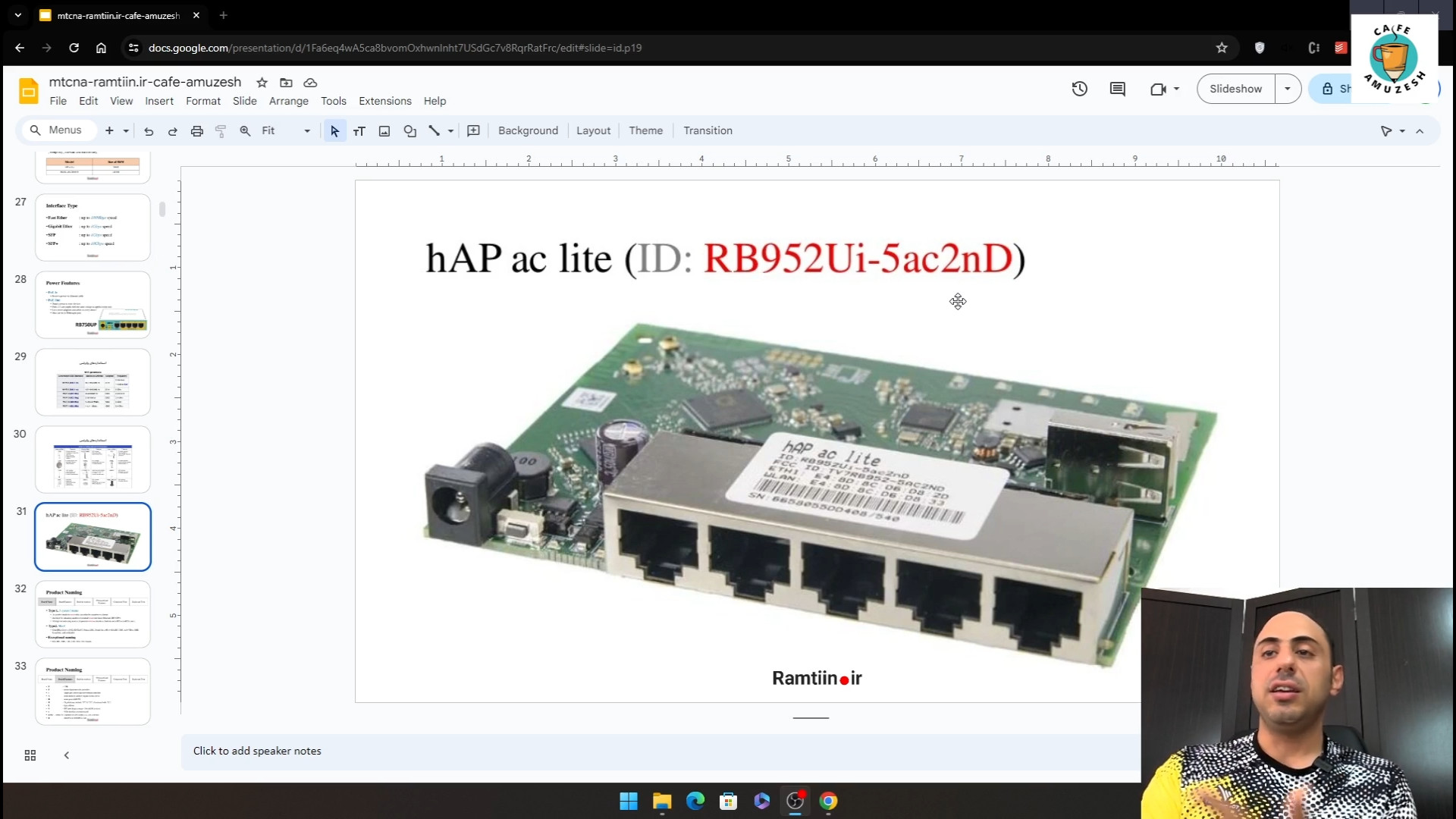Image resolution: width=1456 pixels, height=819 pixels.
Task: Click the Print icon
Action: (x=197, y=131)
